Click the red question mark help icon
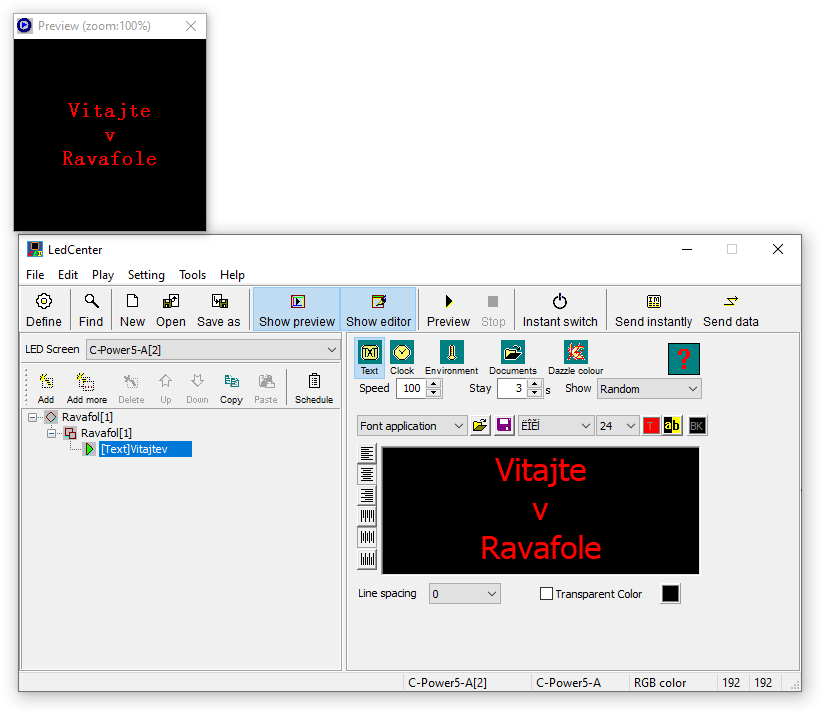The image size is (823, 714). point(683,359)
